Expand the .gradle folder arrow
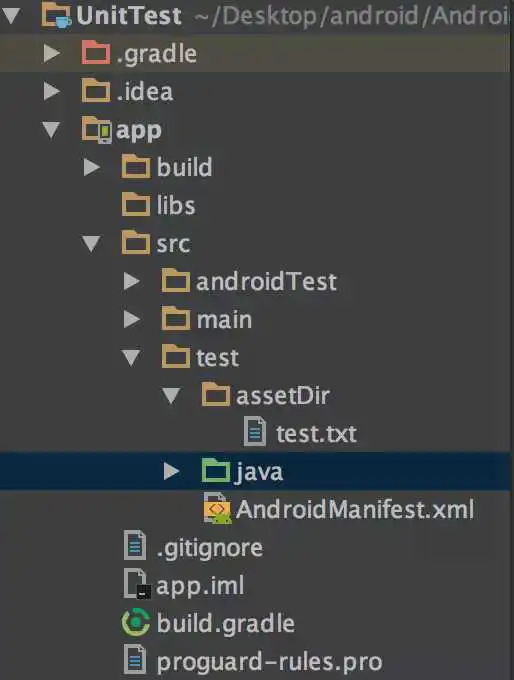Viewport: 514px width, 680px height. [52, 53]
